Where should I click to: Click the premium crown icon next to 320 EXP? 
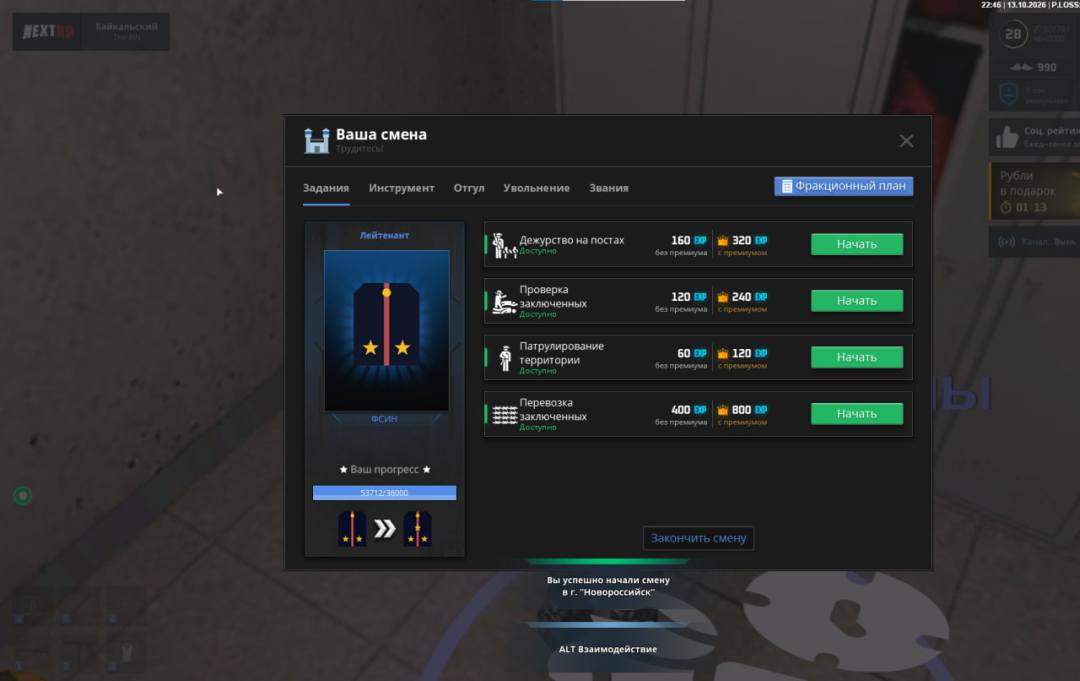[723, 240]
